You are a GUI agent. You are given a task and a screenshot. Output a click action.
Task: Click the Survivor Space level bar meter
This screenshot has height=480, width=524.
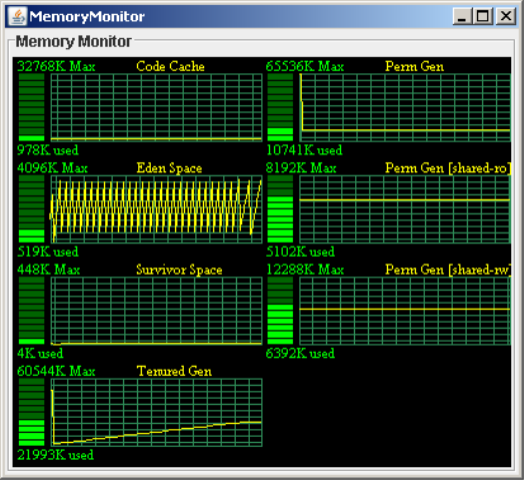click(31, 311)
